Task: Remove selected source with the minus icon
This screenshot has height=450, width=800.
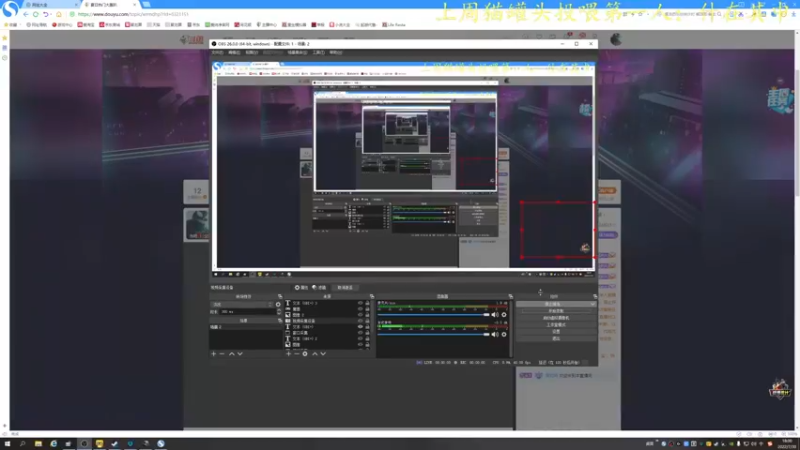Action: pyautogui.click(x=296, y=354)
